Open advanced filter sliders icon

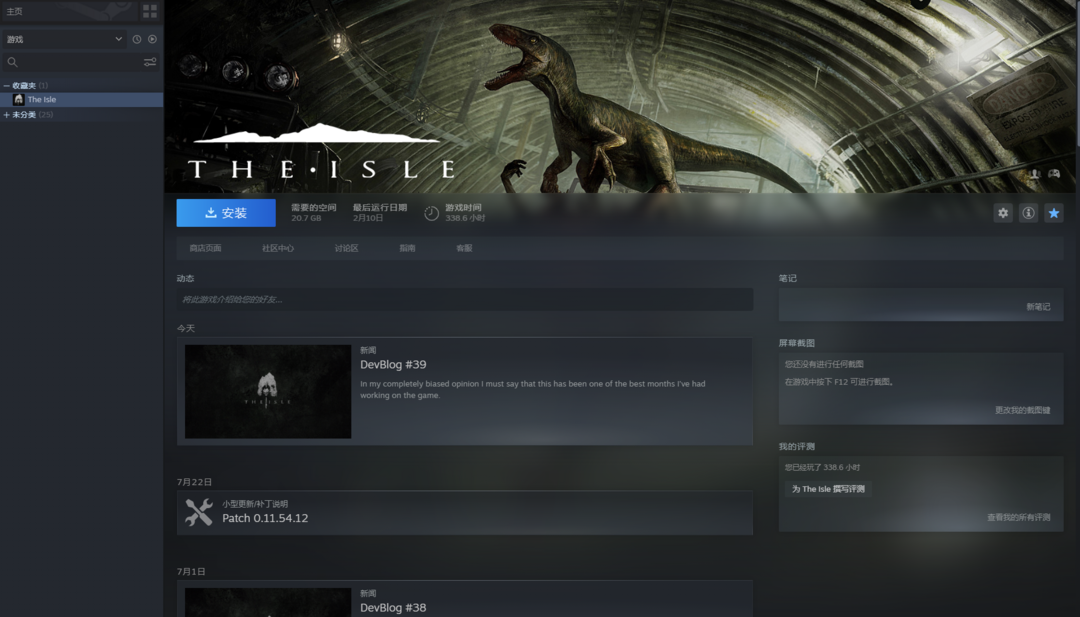[150, 62]
